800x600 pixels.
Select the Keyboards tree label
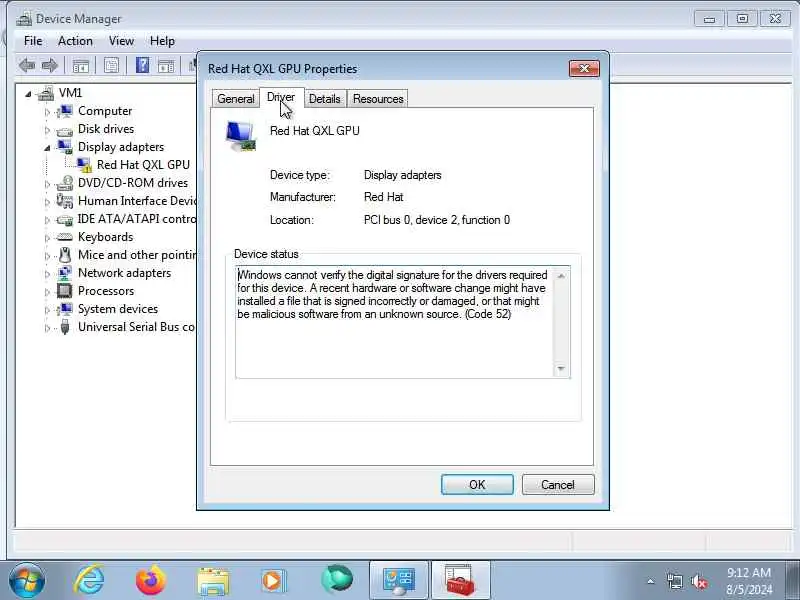[106, 237]
